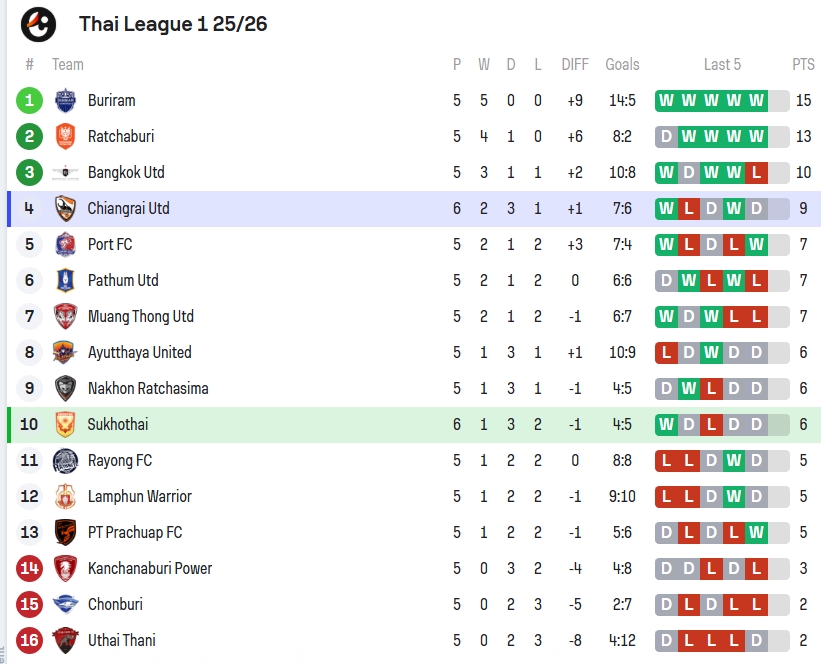Click the Sukhothai team emblem
The width and height of the screenshot is (821, 664).
coord(65,424)
